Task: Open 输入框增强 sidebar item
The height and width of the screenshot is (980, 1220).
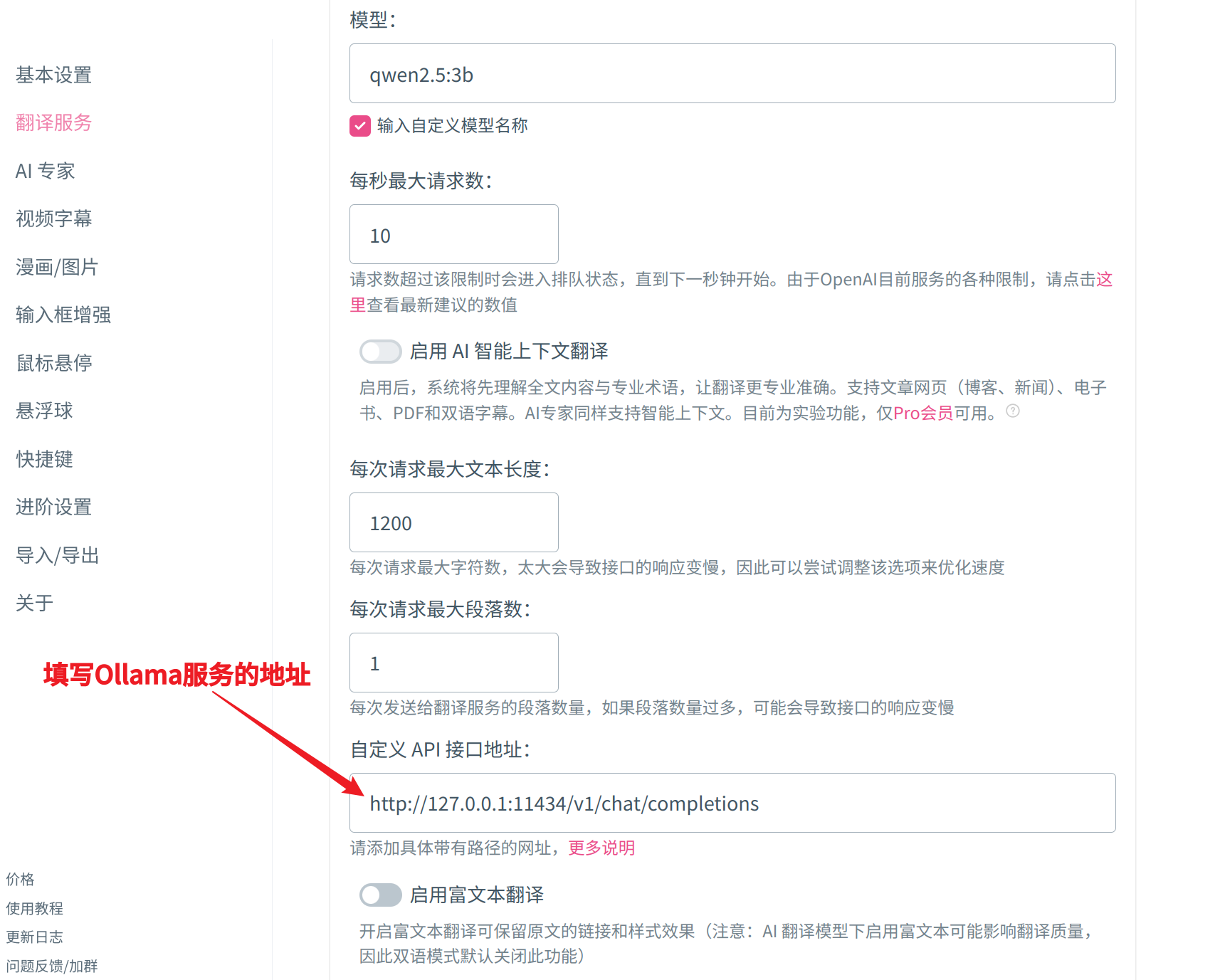Action: tap(63, 315)
